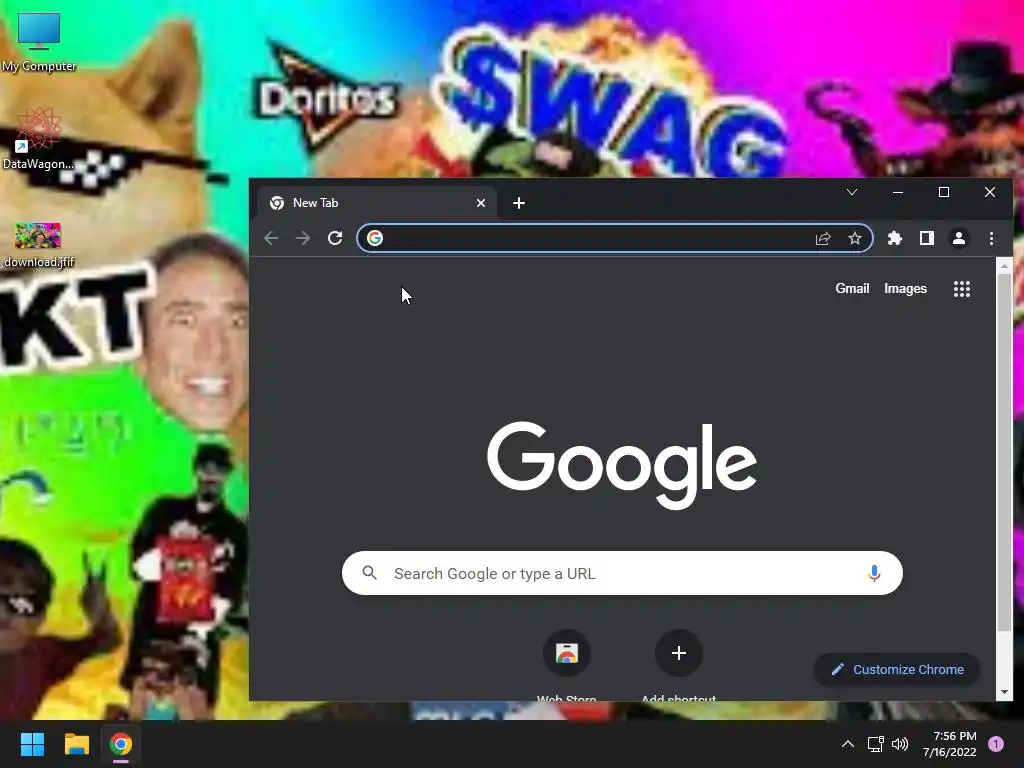
Task: Expand the tab search chevron
Action: point(852,192)
